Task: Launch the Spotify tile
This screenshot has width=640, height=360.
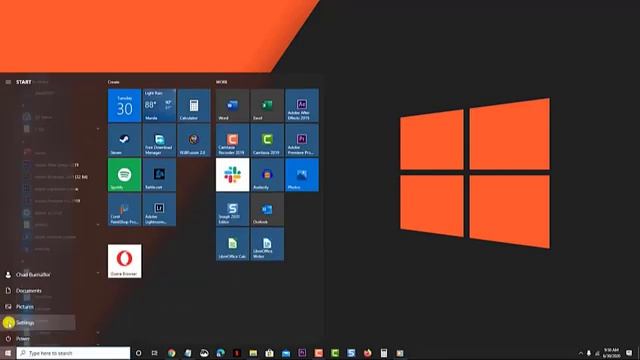Action: pos(124,175)
